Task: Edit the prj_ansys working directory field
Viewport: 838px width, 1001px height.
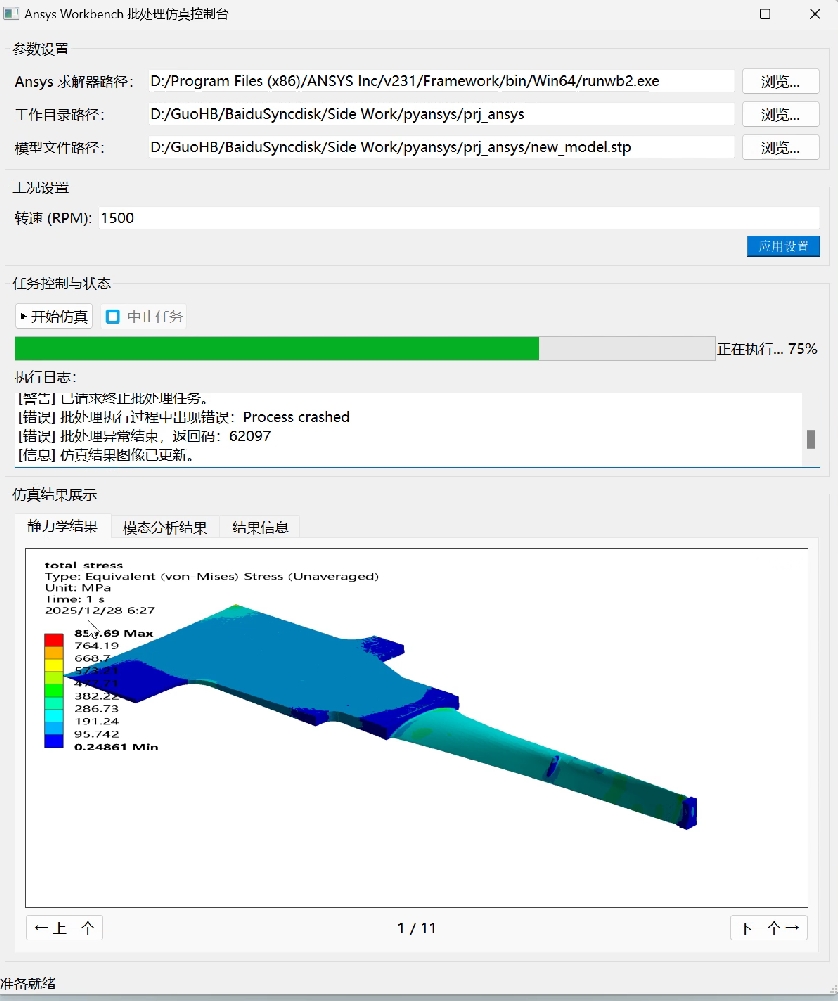Action: click(x=441, y=114)
